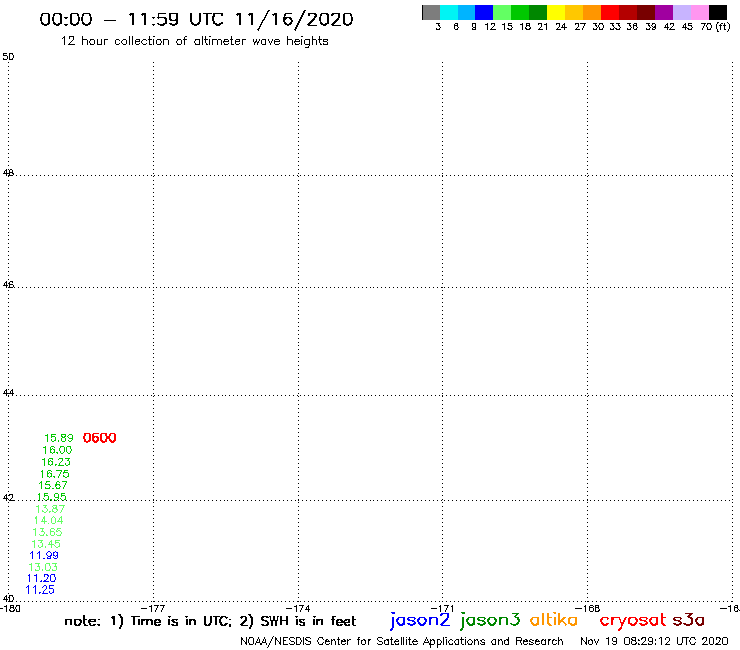Click the note about UTC time and SWH feet
Viewport: 740px width, 650px height.
pyautogui.click(x=210, y=621)
